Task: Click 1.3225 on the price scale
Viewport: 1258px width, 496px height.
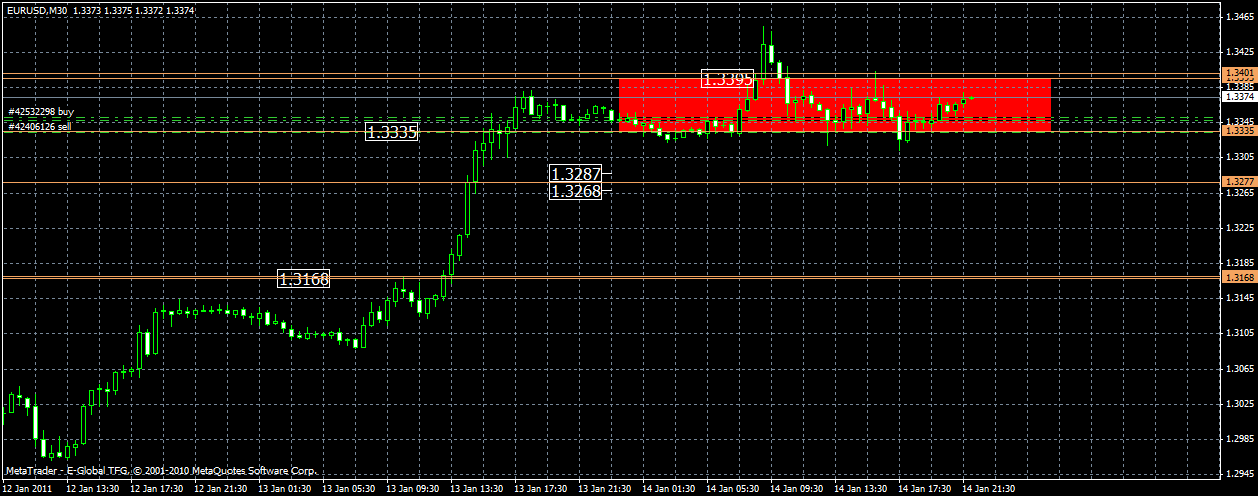Action: 1240,227
